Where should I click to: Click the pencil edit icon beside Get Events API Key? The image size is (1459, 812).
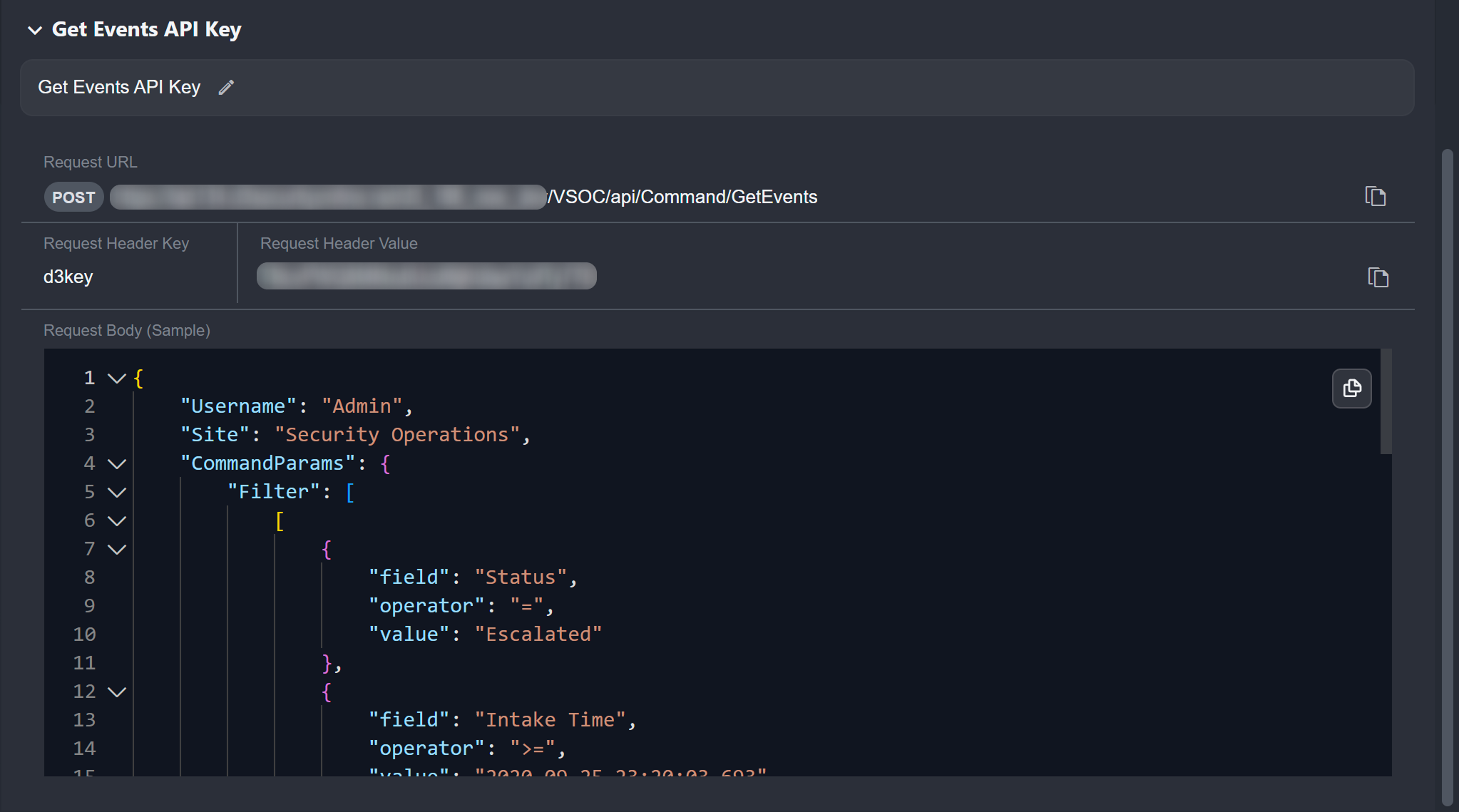[x=226, y=87]
